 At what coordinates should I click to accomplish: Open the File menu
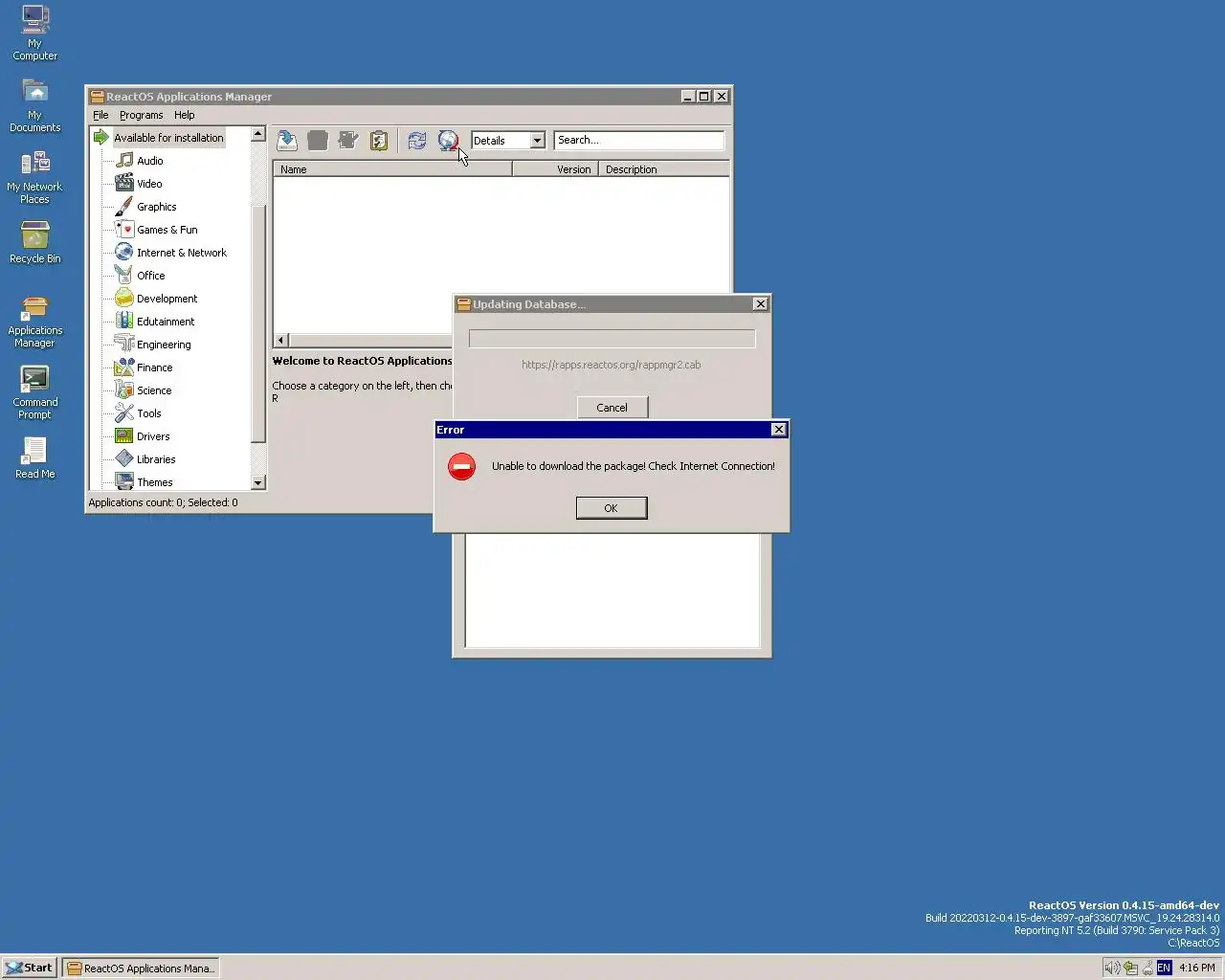(100, 115)
